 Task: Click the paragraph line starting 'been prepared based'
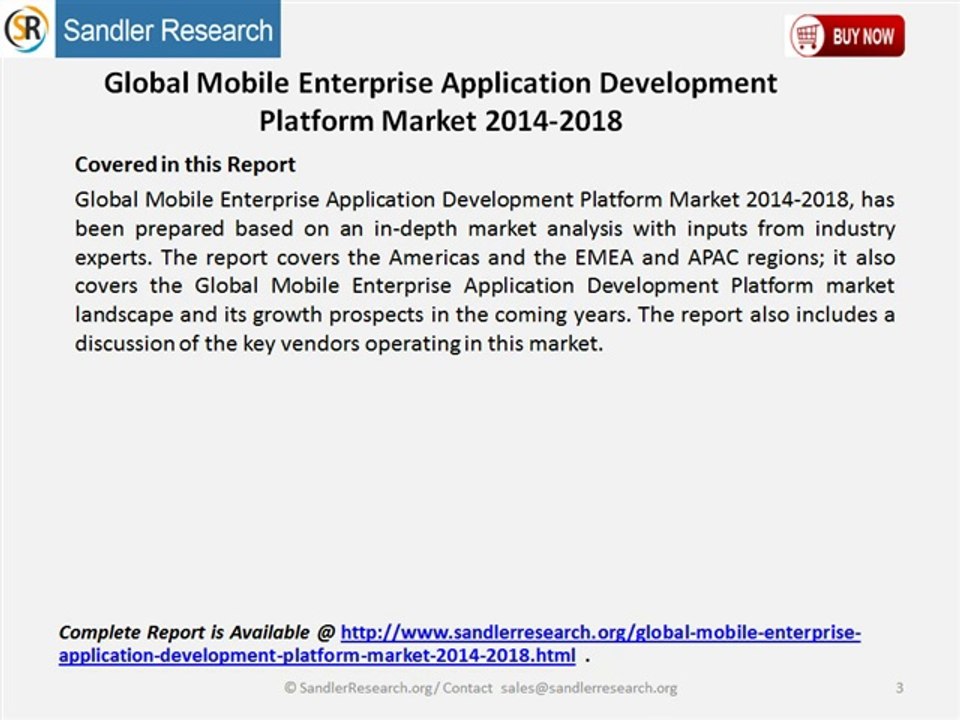[x=485, y=229]
